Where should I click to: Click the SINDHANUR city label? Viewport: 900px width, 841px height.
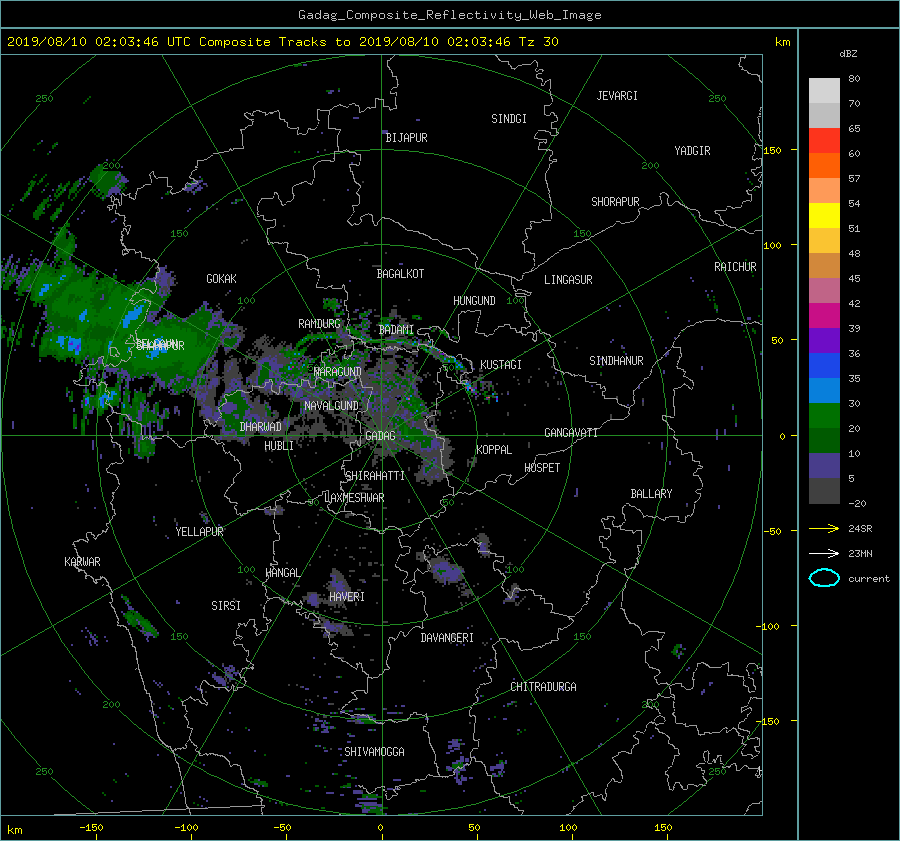(x=616, y=361)
